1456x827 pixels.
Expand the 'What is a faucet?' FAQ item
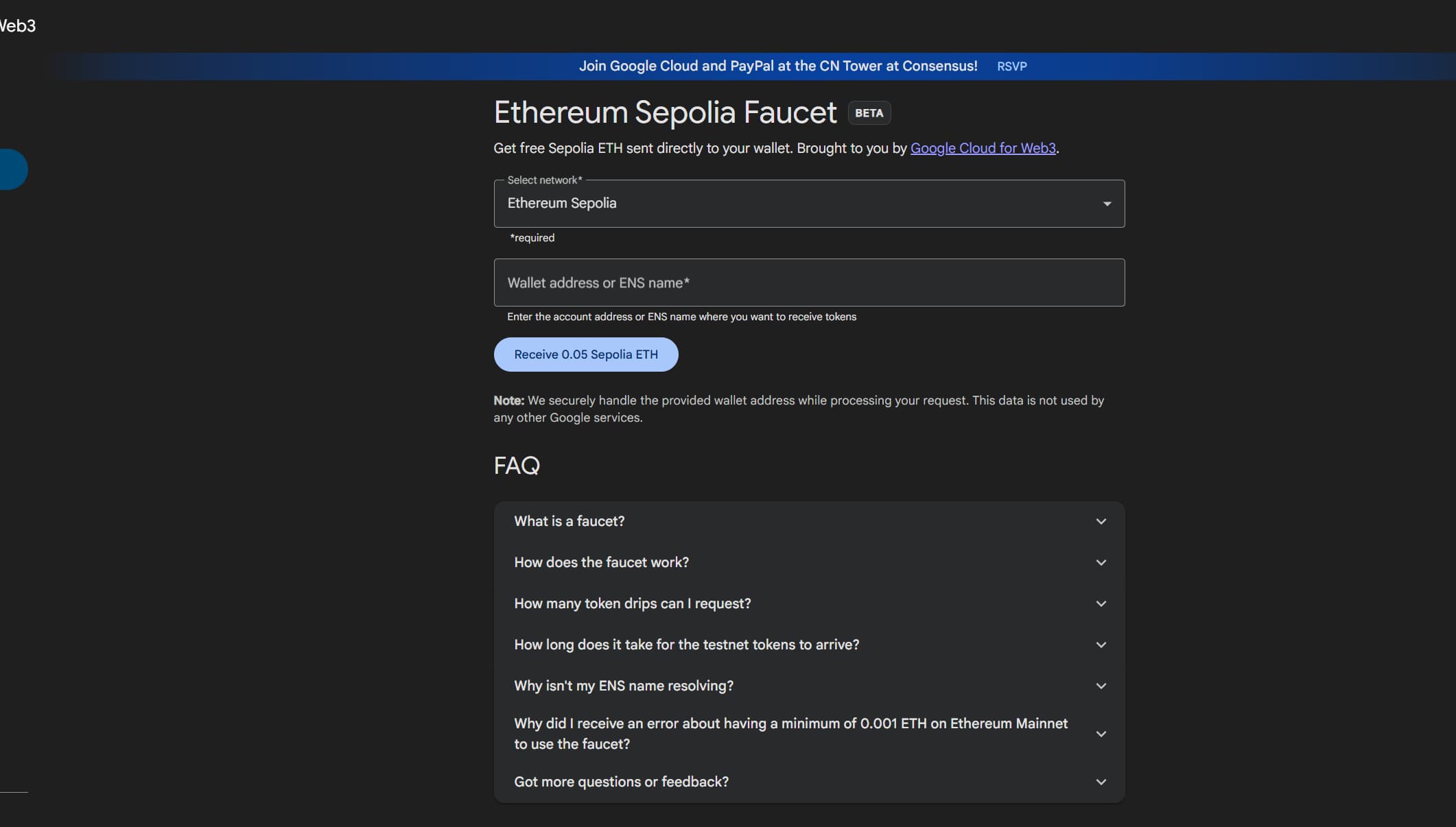coord(808,521)
